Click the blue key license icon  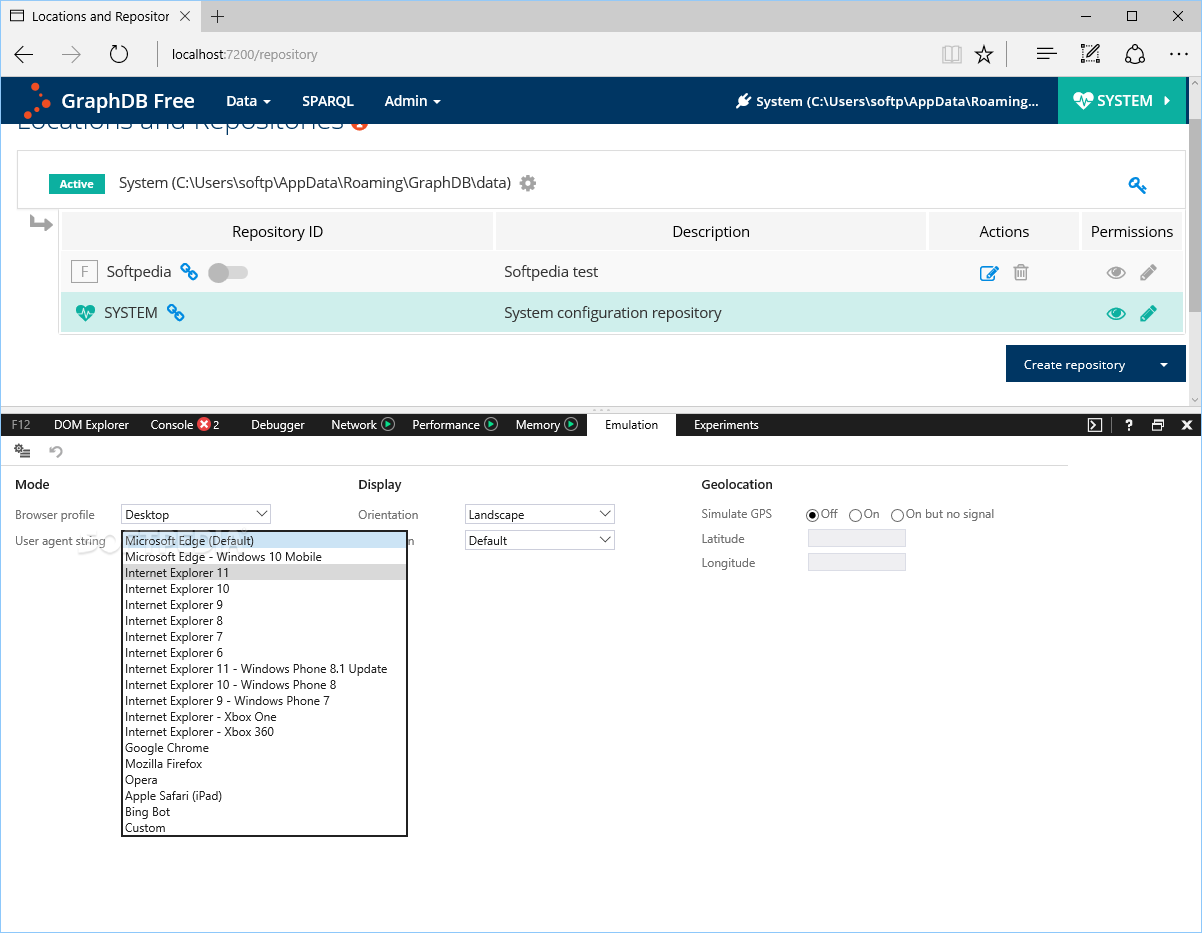point(1137,185)
